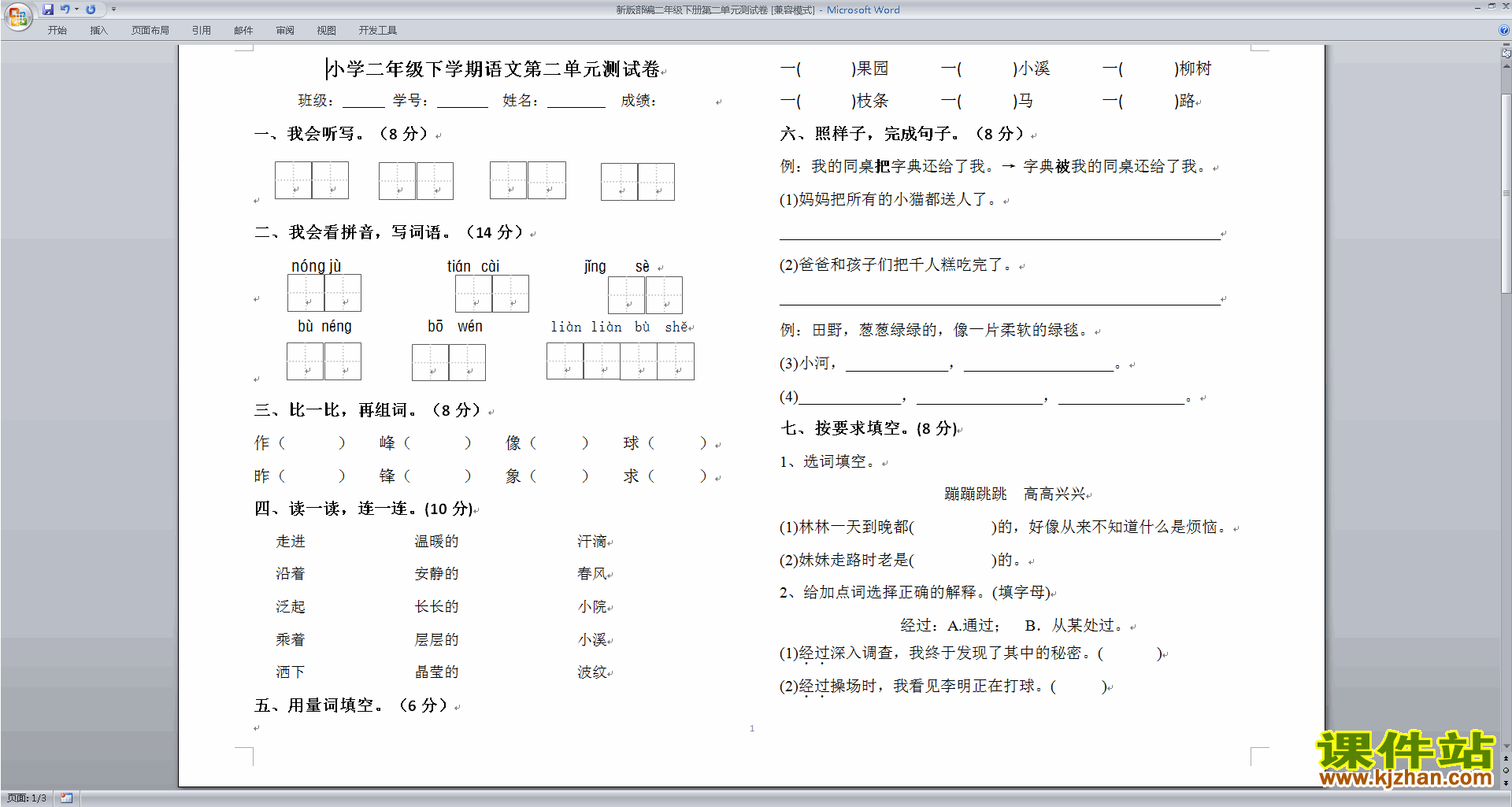Click the Redo/Repeat icon
This screenshot has height=807, width=1512.
click(x=91, y=9)
